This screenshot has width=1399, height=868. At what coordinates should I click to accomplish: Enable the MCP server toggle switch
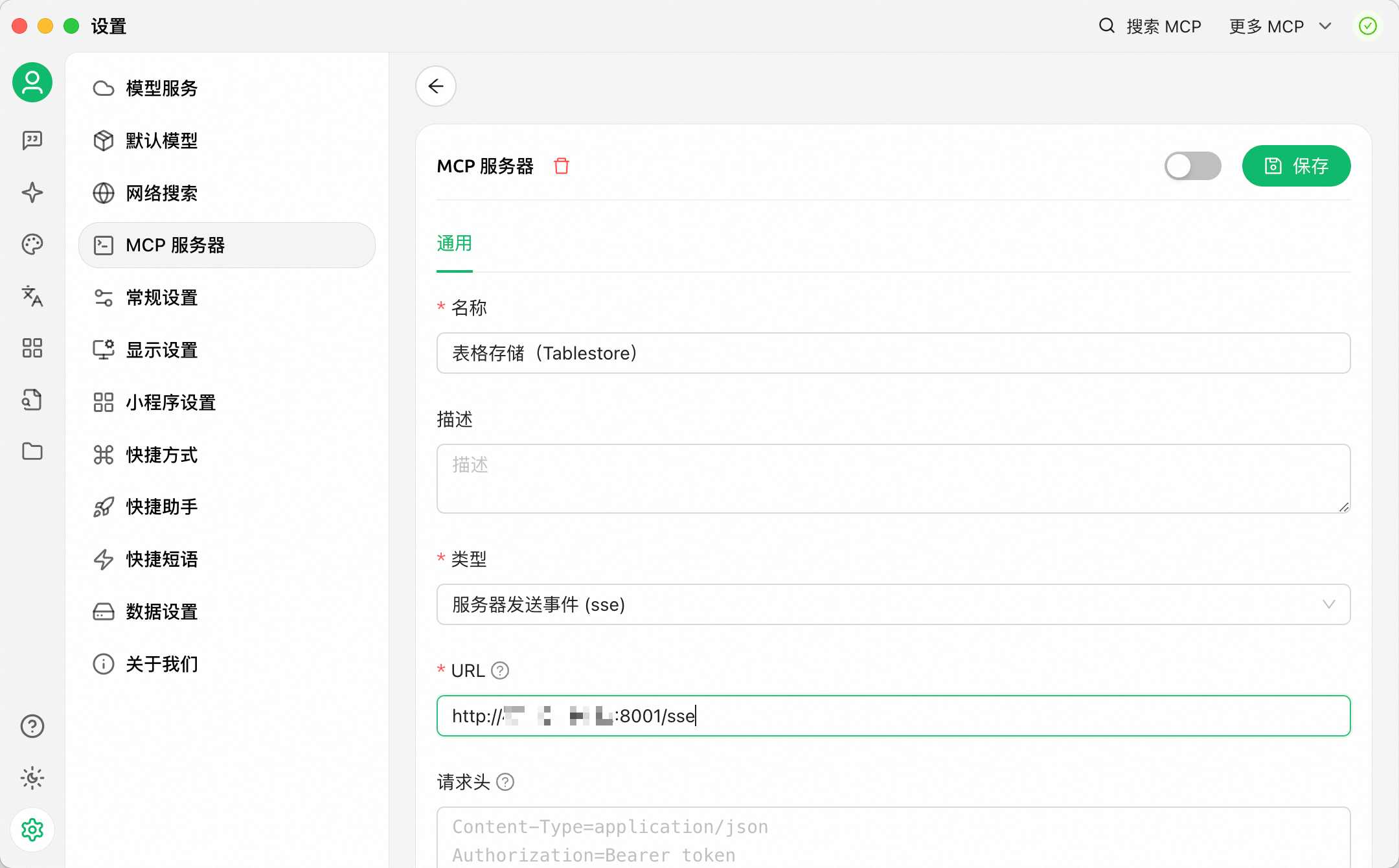1192,166
